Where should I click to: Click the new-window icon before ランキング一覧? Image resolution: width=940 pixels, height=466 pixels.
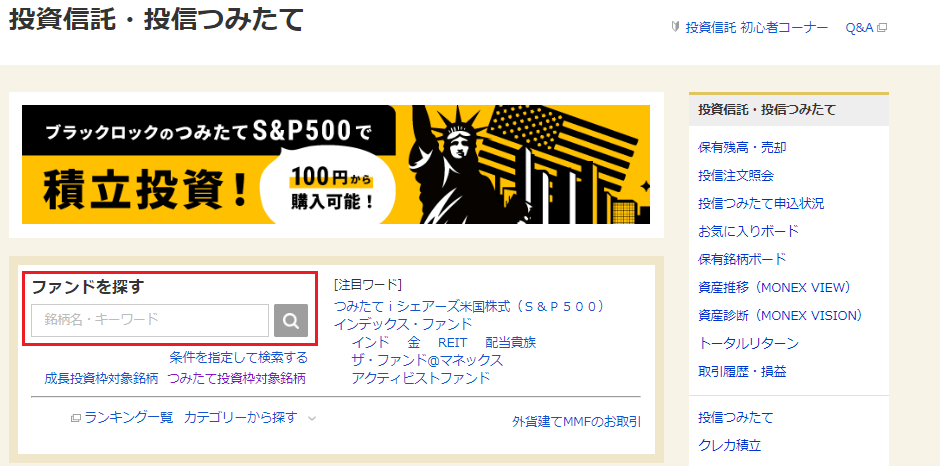tap(76, 417)
